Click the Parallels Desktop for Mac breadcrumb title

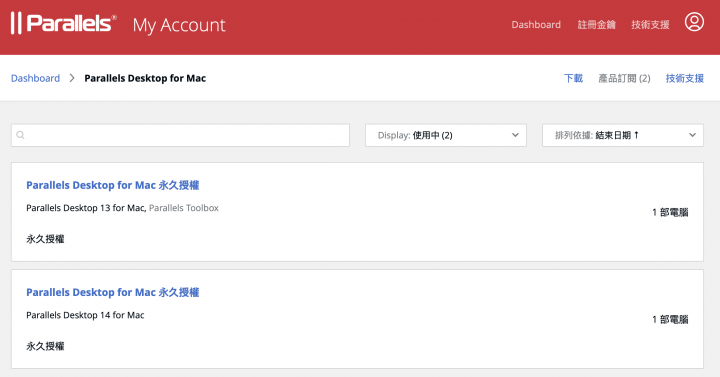point(145,78)
